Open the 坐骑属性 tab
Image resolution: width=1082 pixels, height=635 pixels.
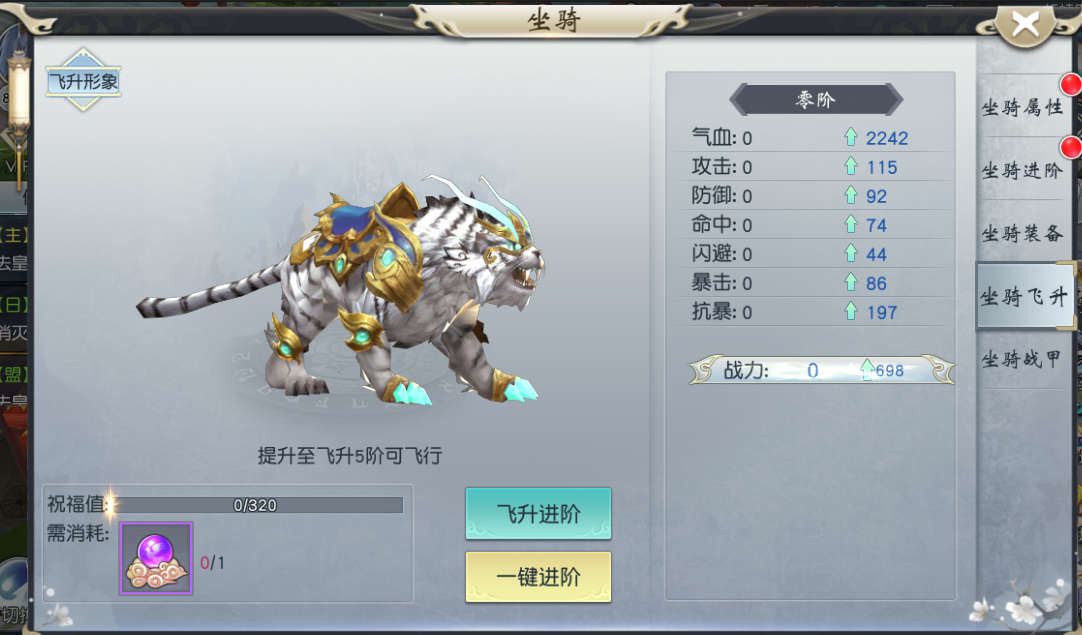coord(1022,107)
